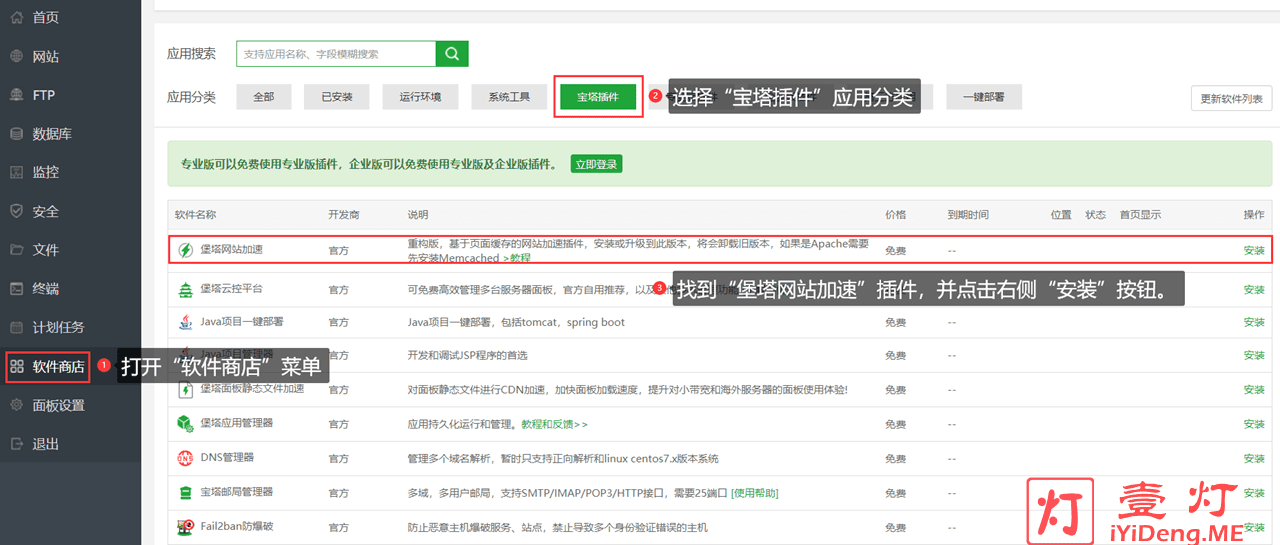Install the 宝塔邮局管理器 plugin
The image size is (1280, 545).
(1254, 492)
